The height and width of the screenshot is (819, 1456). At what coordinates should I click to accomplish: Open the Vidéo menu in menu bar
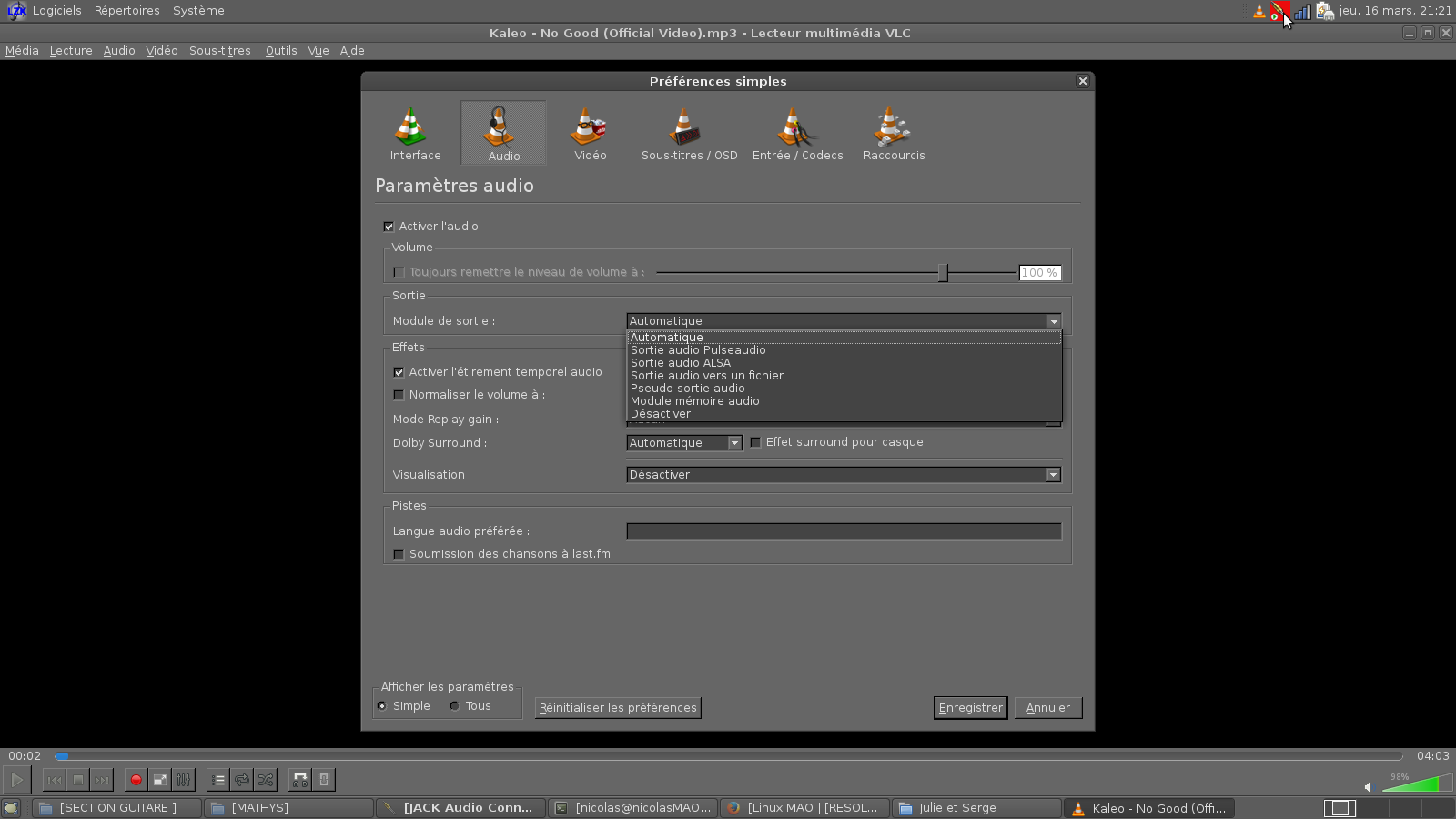tap(162, 51)
